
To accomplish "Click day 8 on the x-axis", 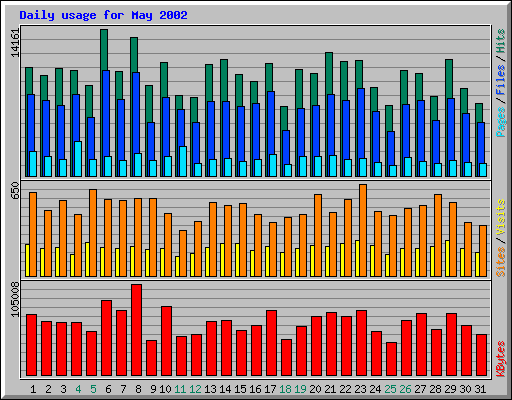I will tap(138, 389).
